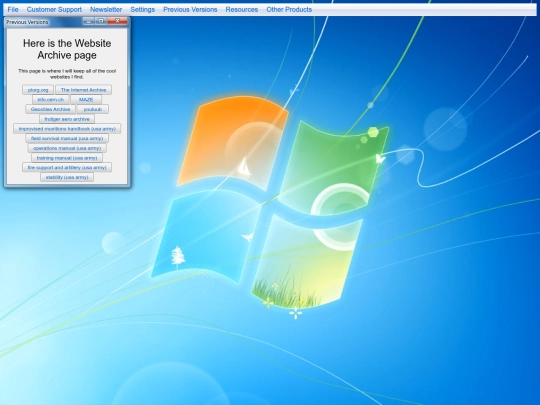This screenshot has height=405, width=540.
Task: Click the 'This page is where I will keep' description
Action: coord(67,74)
